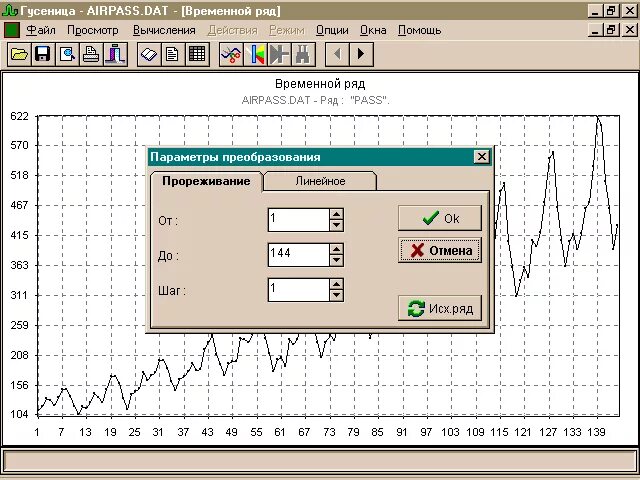Viewport: 640px width, 480px height.
Task: Open the Окна menu
Action: pos(373,30)
